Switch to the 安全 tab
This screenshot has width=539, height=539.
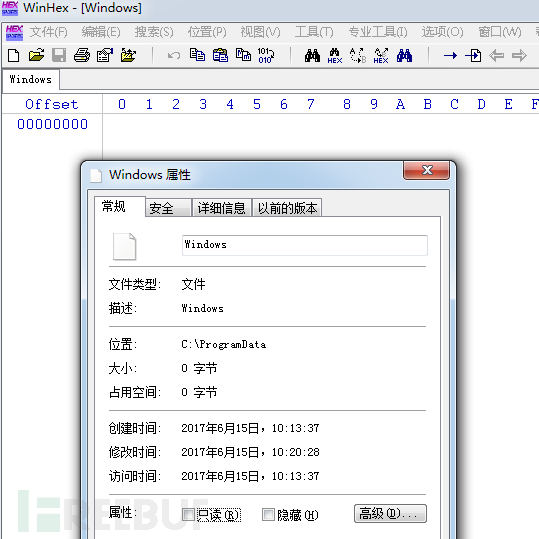tap(168, 208)
